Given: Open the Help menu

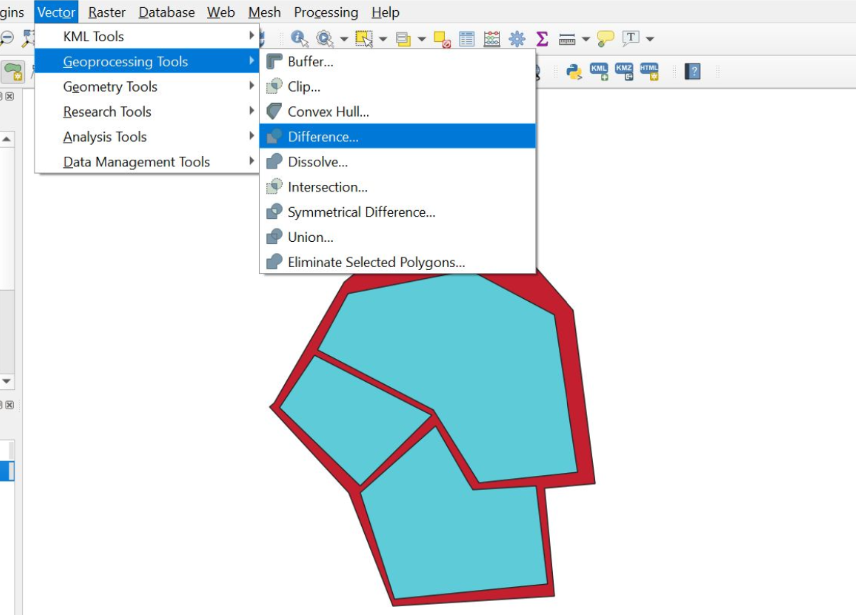Looking at the screenshot, I should pos(385,12).
